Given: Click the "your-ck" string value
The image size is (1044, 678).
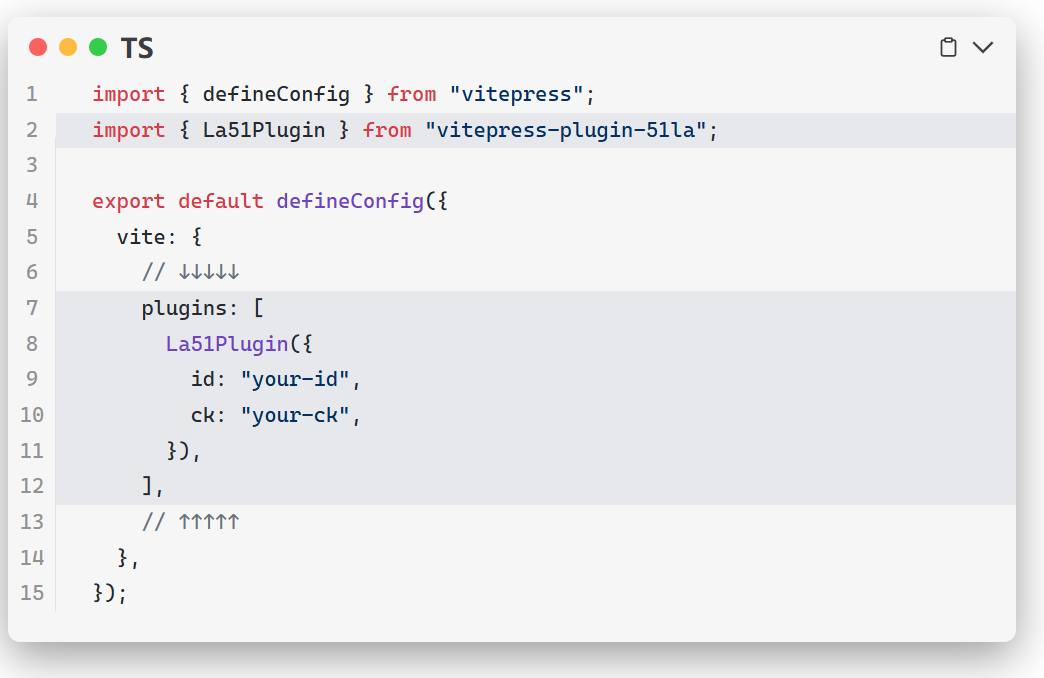Looking at the screenshot, I should click(295, 415).
